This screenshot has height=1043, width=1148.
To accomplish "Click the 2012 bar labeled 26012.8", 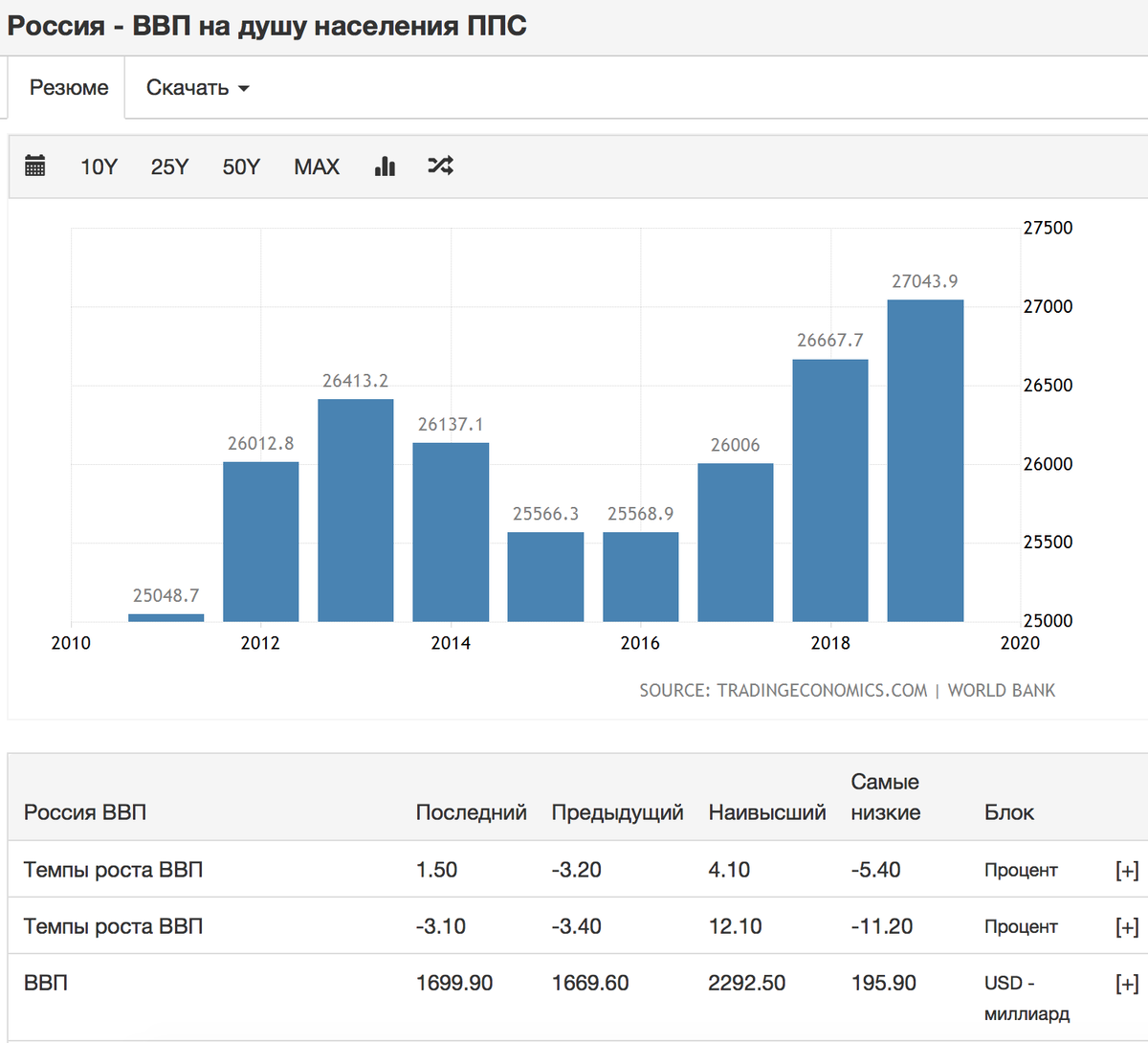I will 261,542.
